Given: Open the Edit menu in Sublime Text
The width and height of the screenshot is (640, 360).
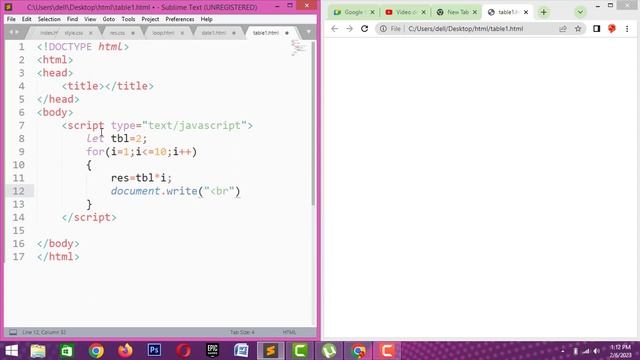Looking at the screenshot, I should point(27,19).
